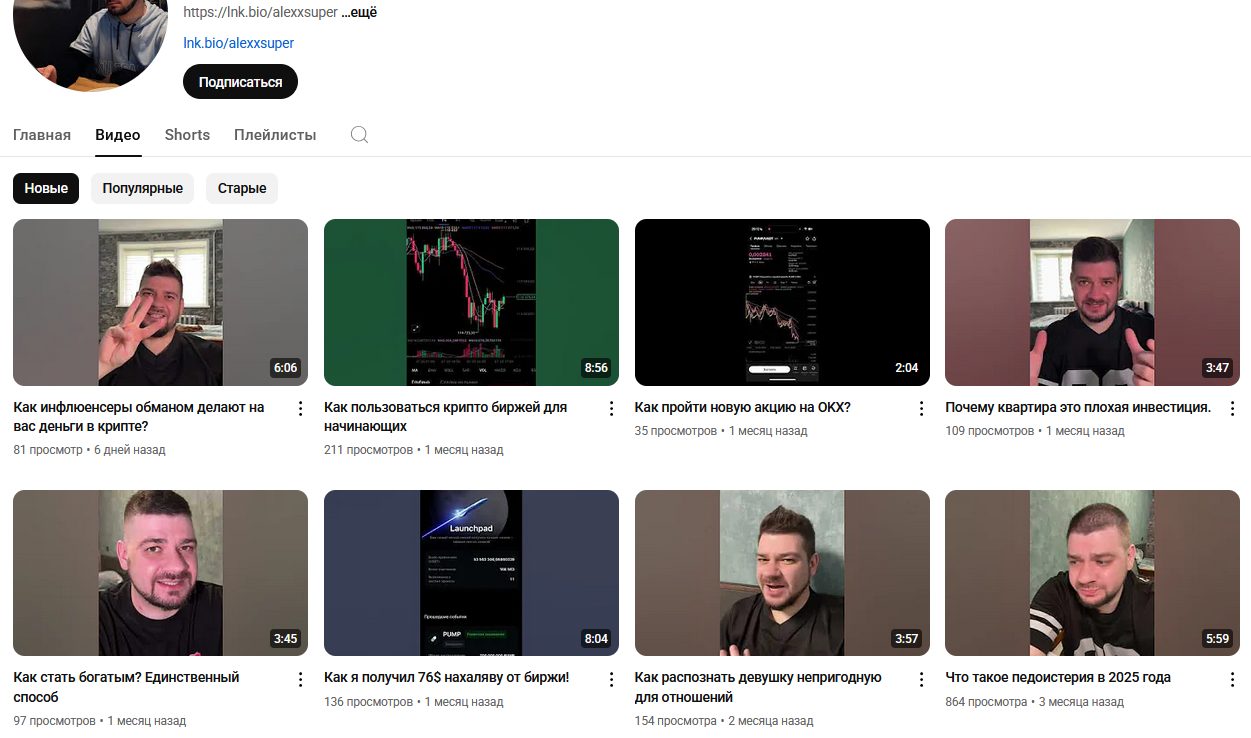Open title "Что такое педоистерия в 2025 года"
This screenshot has width=1251, height=738.
[x=1058, y=677]
